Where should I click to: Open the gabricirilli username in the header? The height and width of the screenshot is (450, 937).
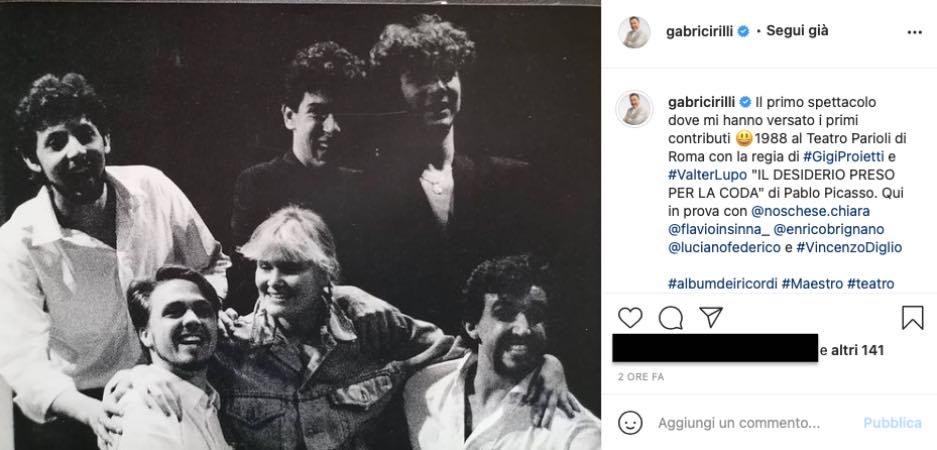tap(700, 32)
